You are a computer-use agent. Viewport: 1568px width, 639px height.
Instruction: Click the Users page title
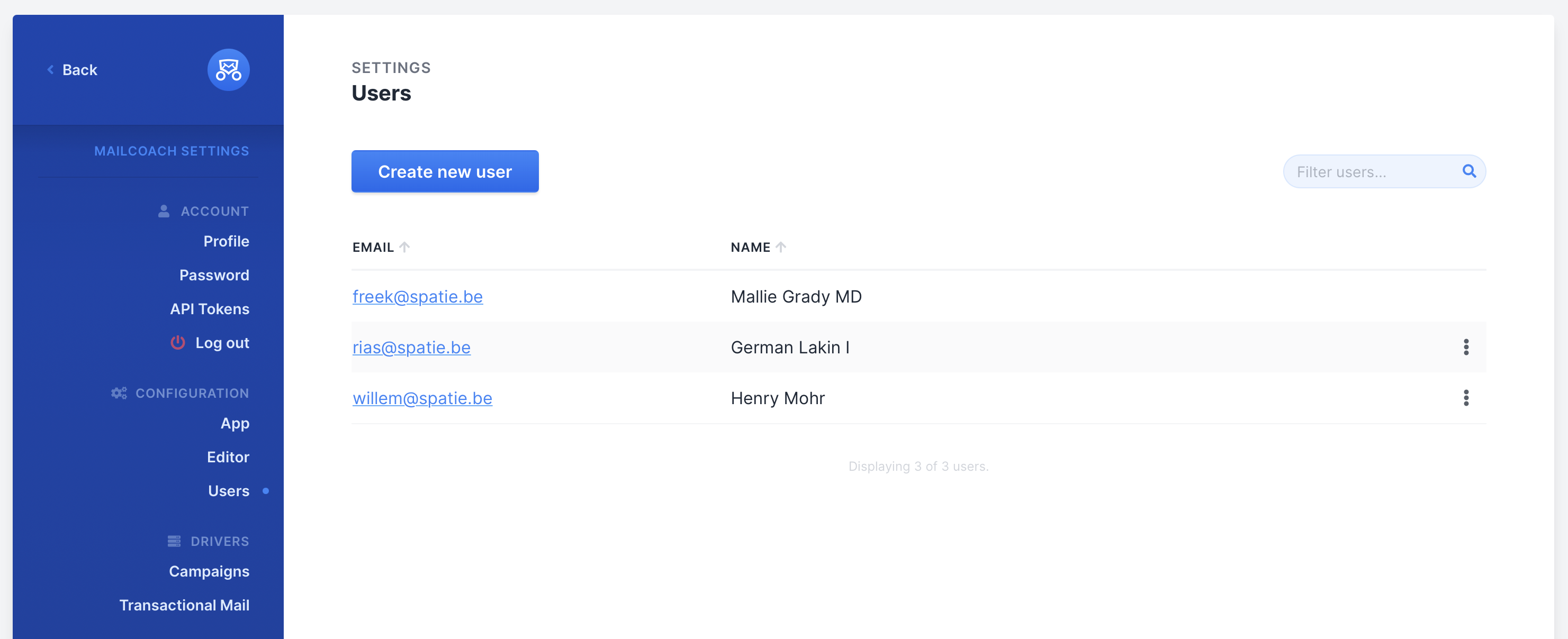(x=381, y=93)
